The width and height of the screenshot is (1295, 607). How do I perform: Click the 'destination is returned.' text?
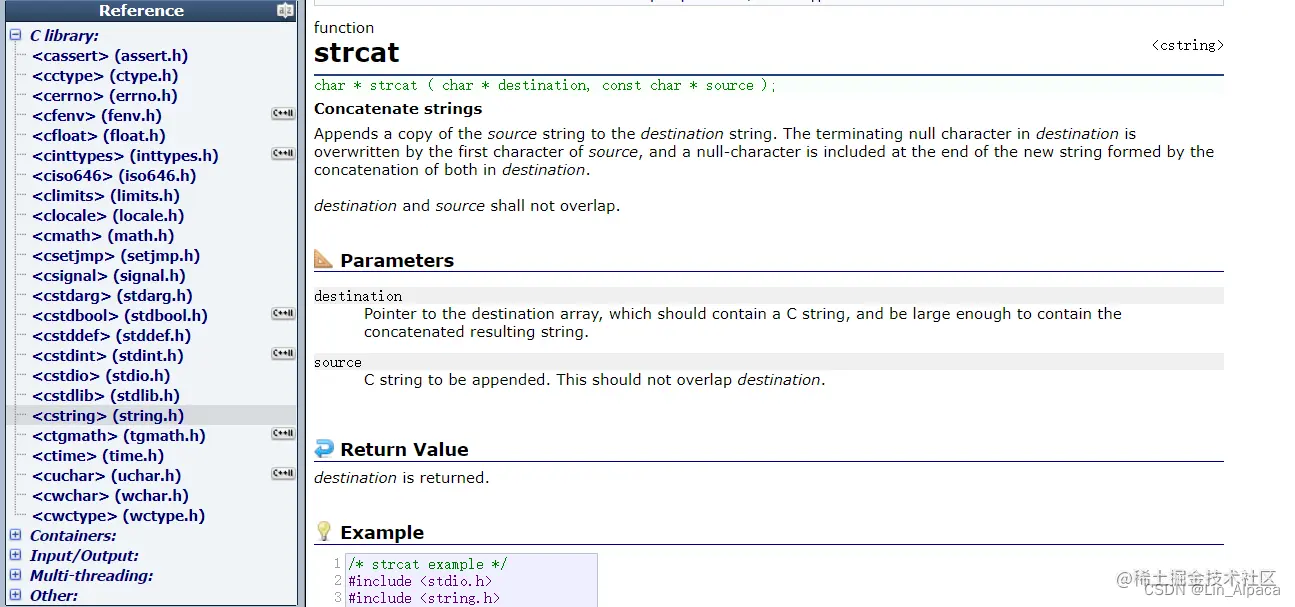pyautogui.click(x=402, y=478)
